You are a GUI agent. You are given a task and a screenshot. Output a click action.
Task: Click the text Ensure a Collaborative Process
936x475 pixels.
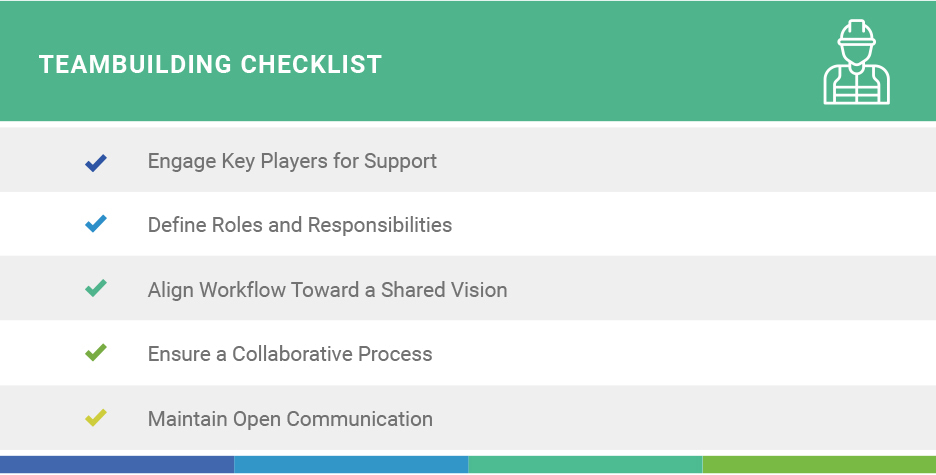click(x=290, y=354)
